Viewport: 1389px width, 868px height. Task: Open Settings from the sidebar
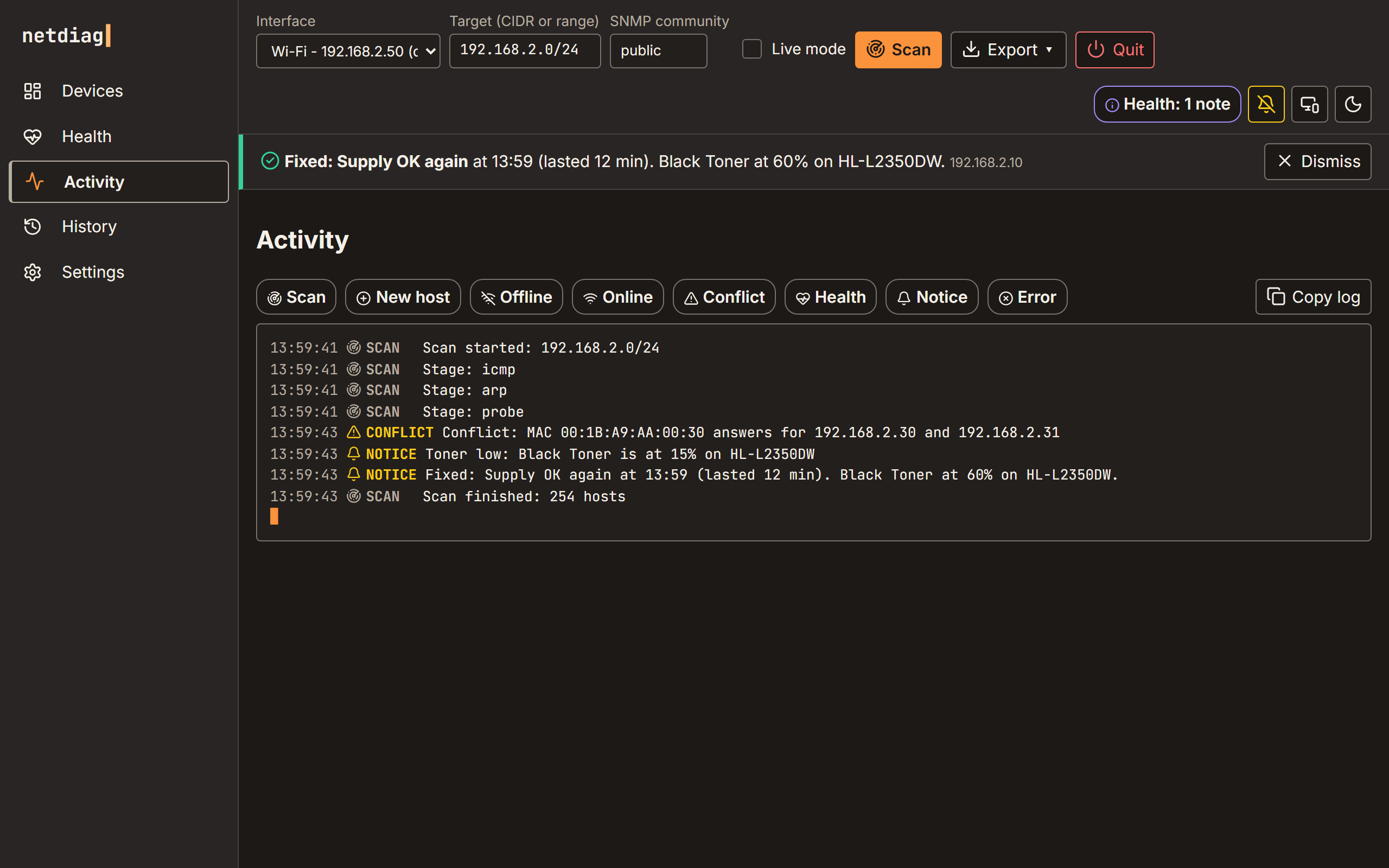[119, 272]
